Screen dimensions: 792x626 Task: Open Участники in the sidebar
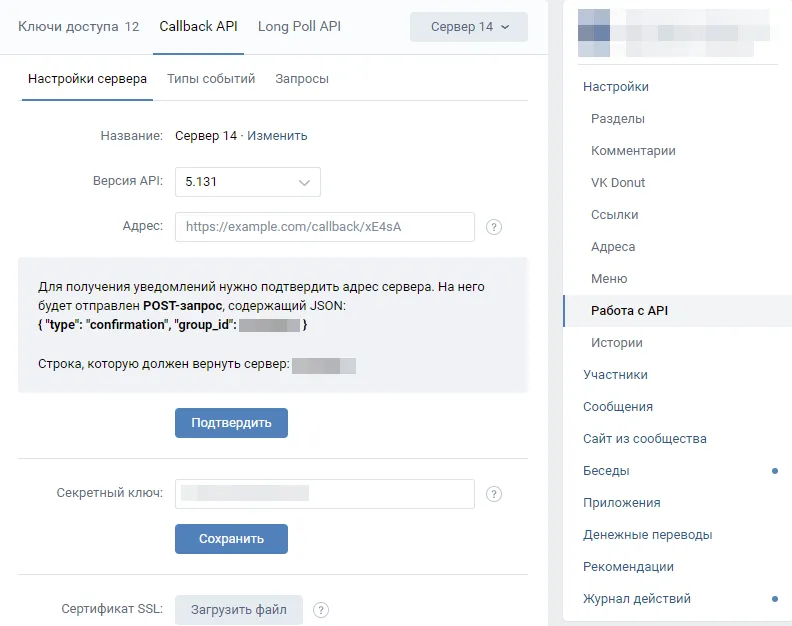point(615,375)
